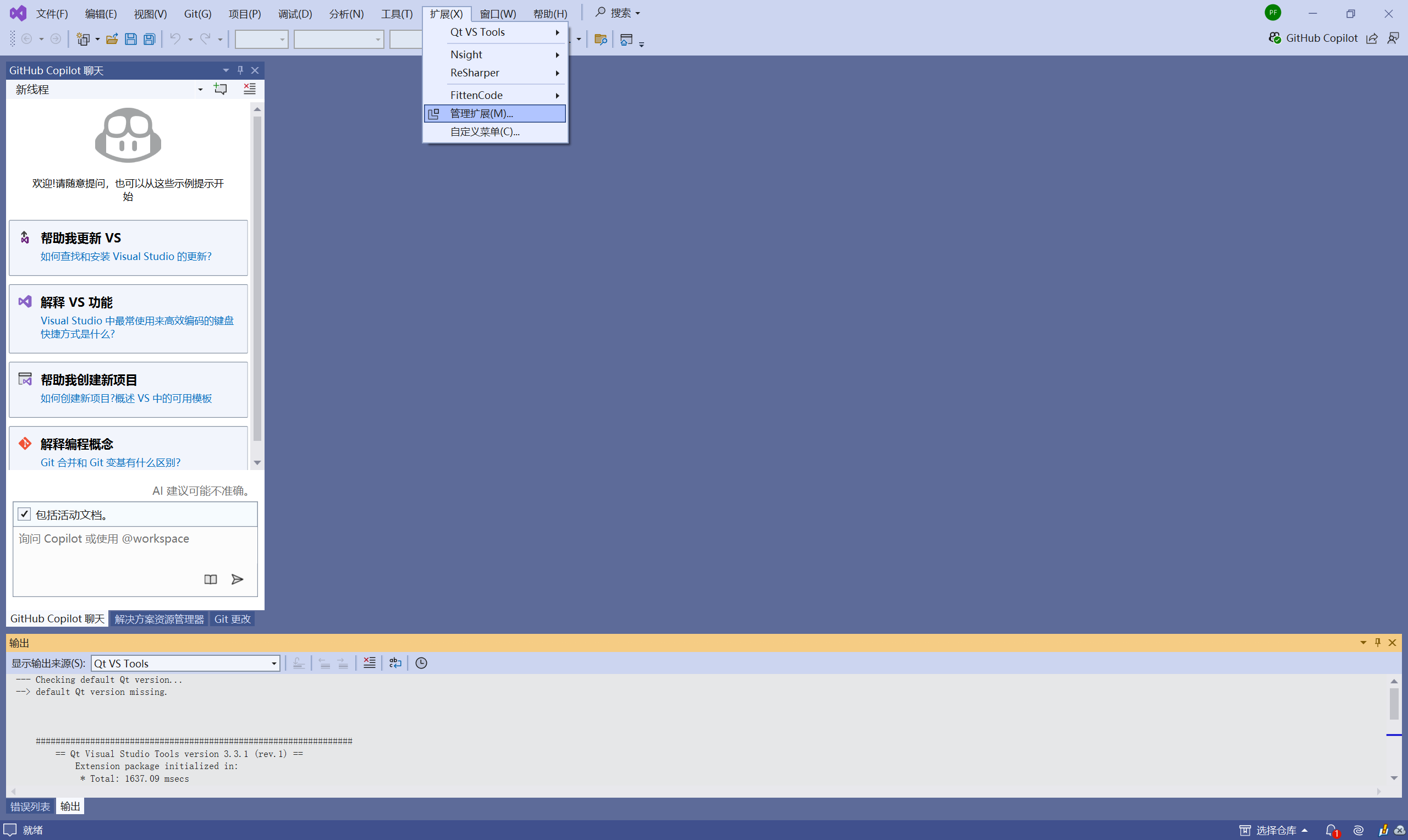Click the 帮助我创建新项目 prompt card
Viewport: 1408px width, 840px height.
(x=128, y=389)
